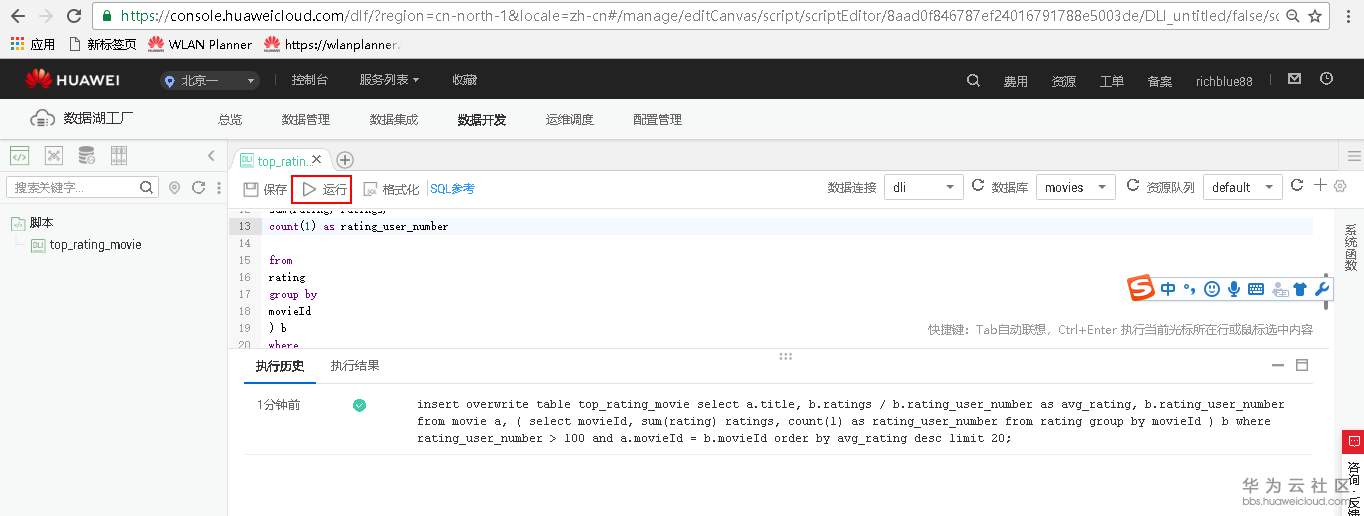Viewport: 1364px width, 516px height.
Task: Open the 北京一 region dropdown
Action: [x=209, y=81]
